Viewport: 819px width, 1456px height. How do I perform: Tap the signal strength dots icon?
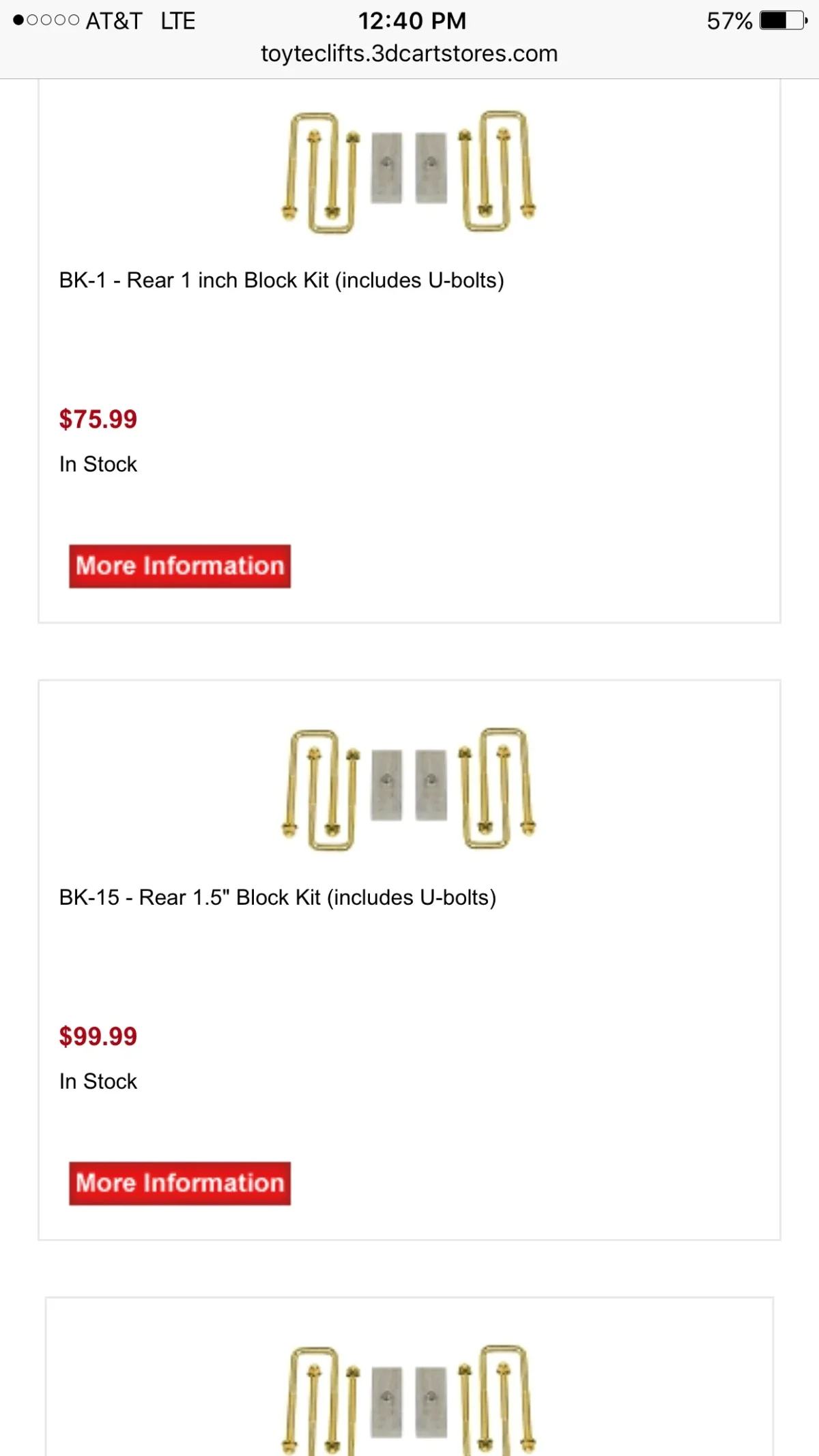(46, 20)
